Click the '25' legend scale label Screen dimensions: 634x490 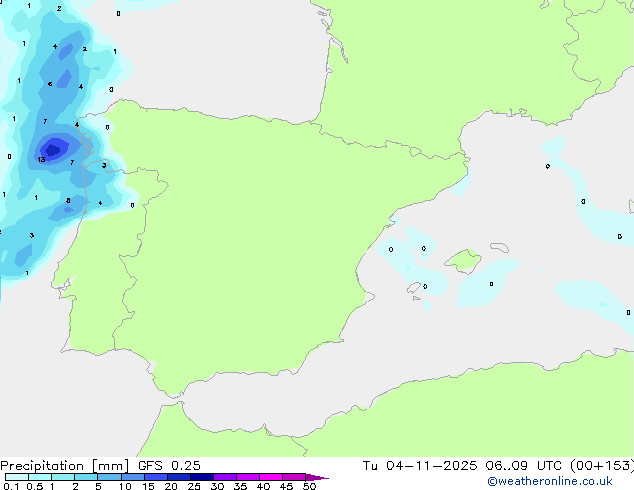(x=194, y=486)
